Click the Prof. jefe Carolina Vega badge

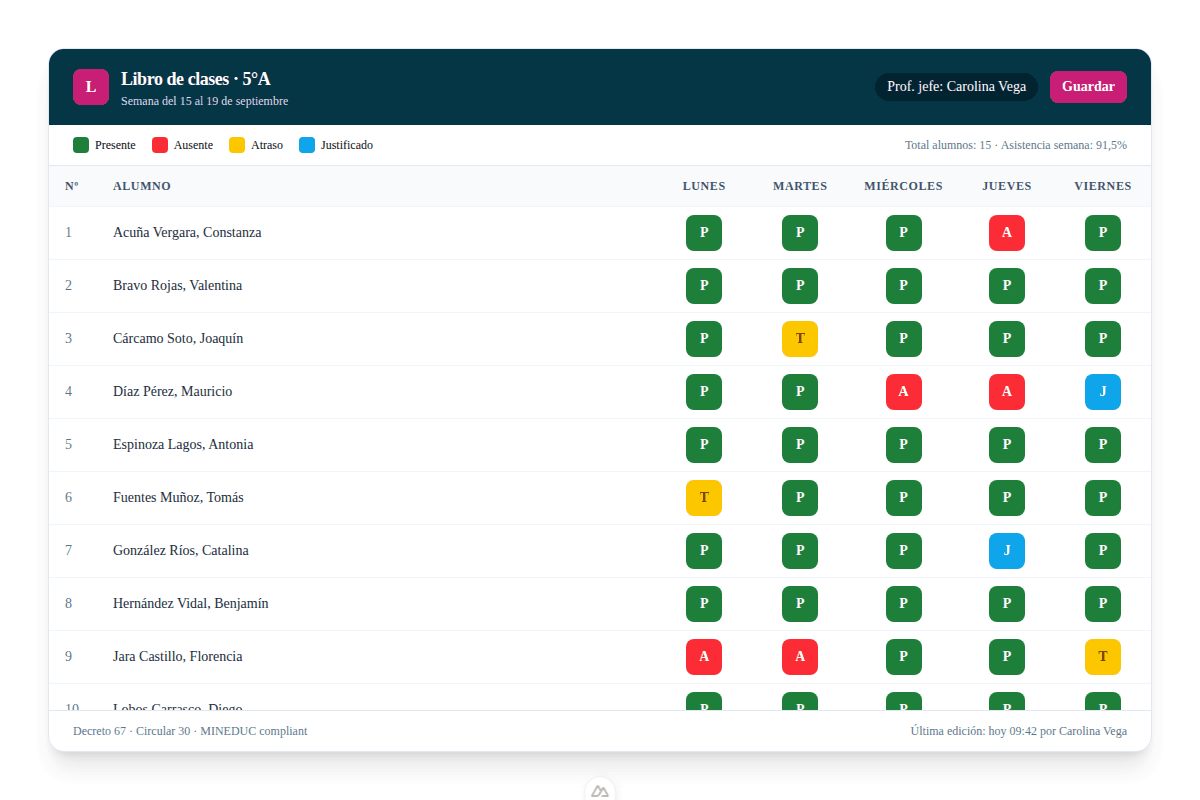pos(956,87)
